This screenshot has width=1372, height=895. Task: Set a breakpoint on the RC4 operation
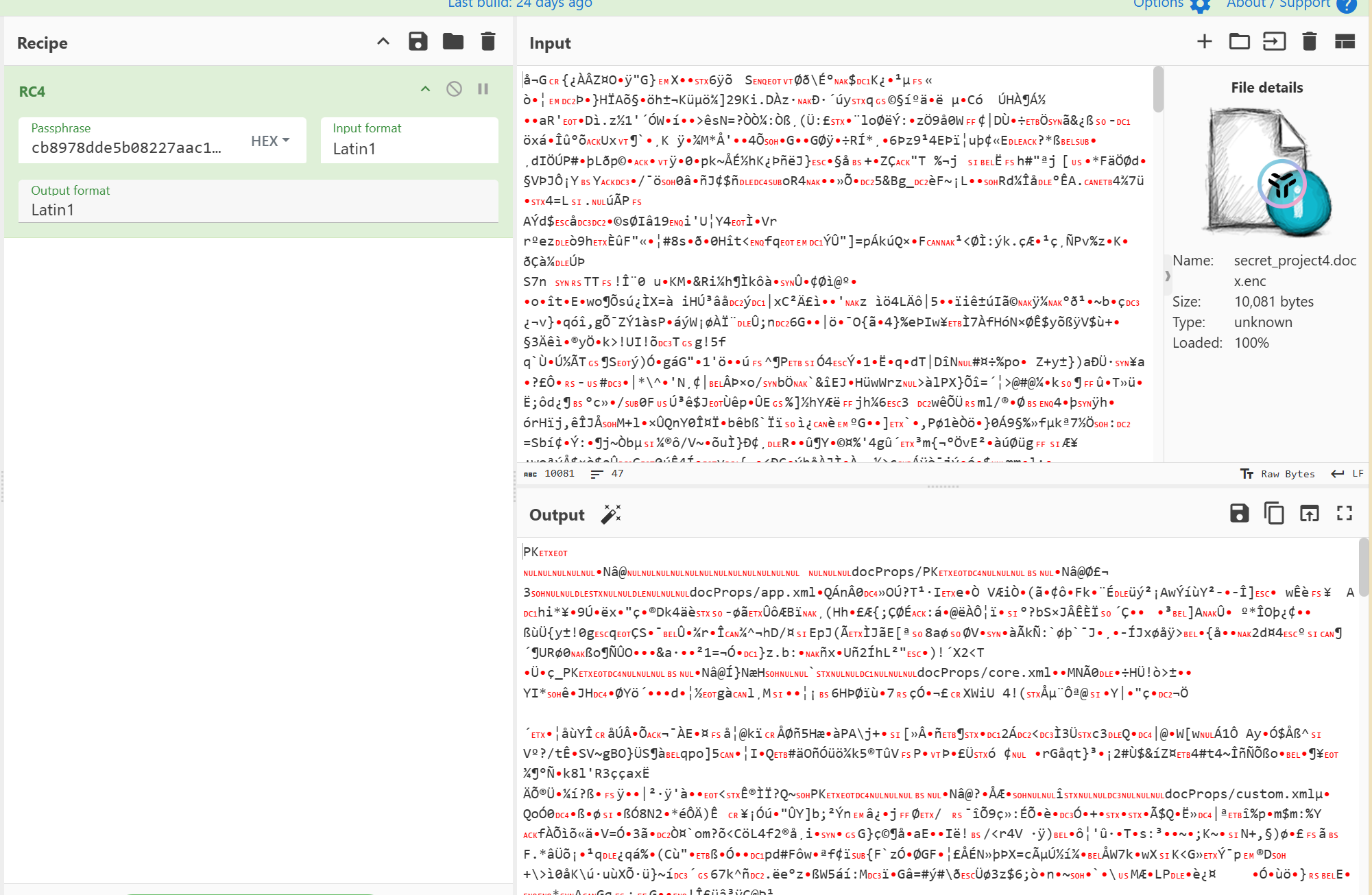[x=483, y=89]
